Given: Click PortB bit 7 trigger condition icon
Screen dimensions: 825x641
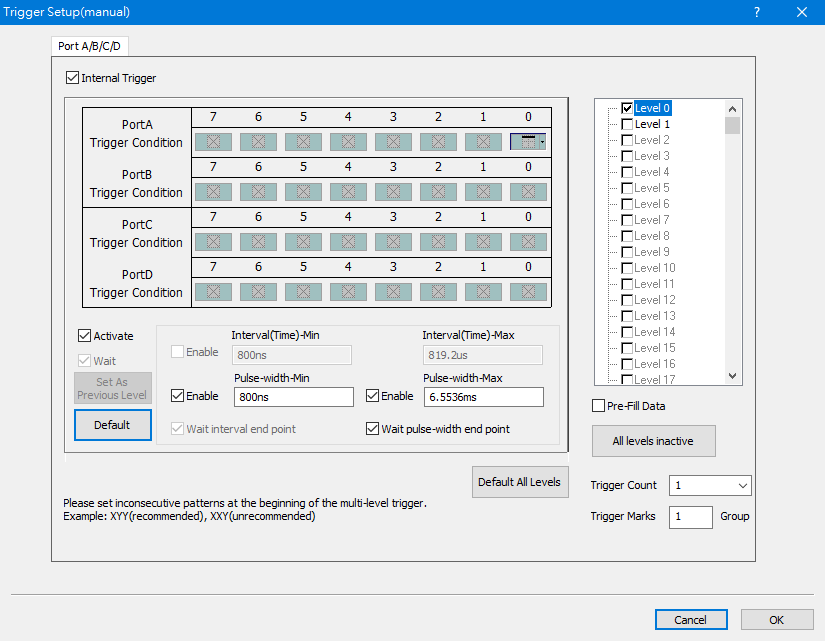Looking at the screenshot, I should (213, 192).
